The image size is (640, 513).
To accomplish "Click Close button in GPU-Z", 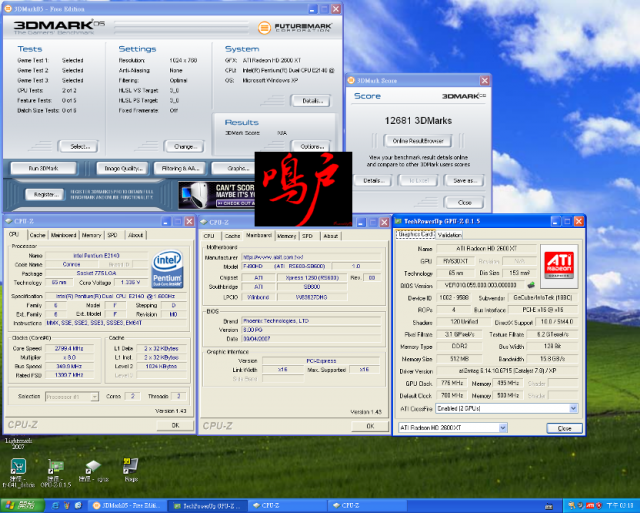I will click(x=564, y=428).
